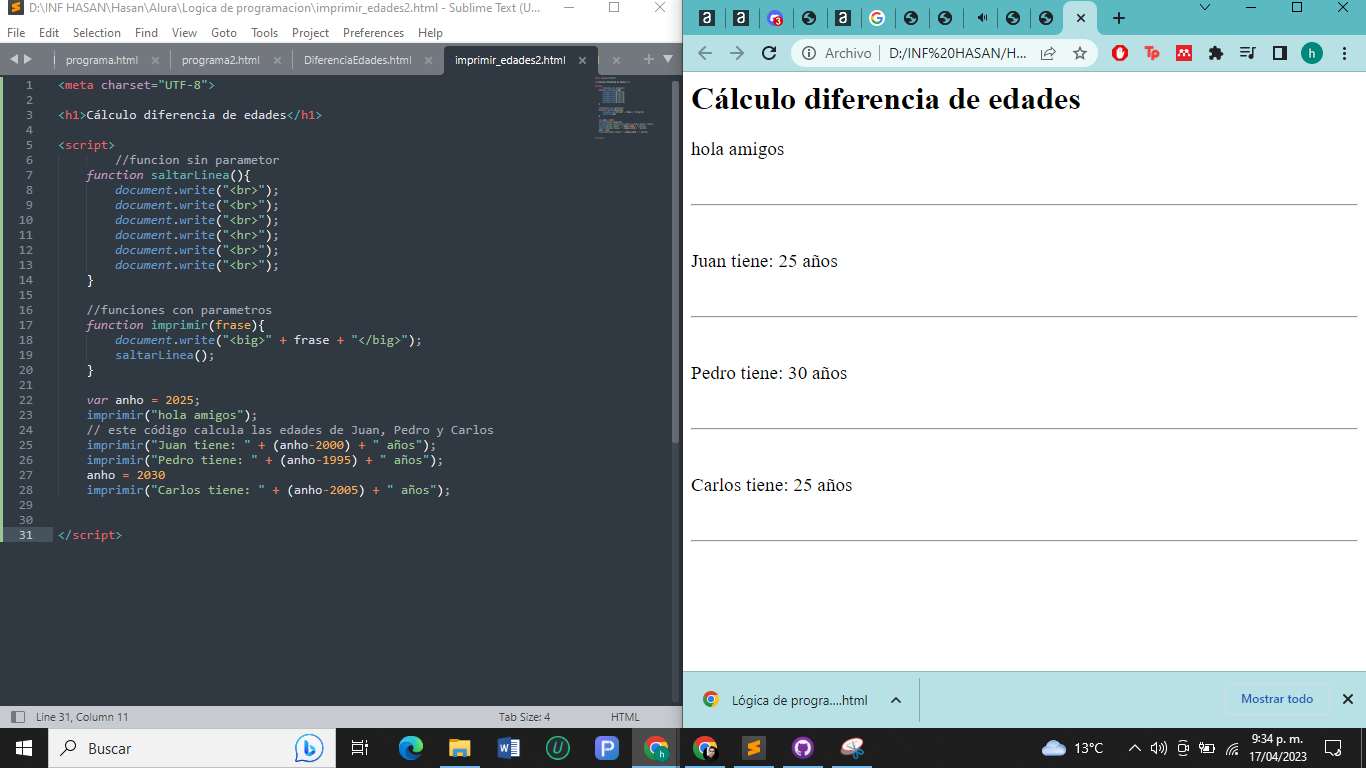Image resolution: width=1366 pixels, height=768 pixels.
Task: Open Sublime Text Help menu
Action: (x=430, y=32)
